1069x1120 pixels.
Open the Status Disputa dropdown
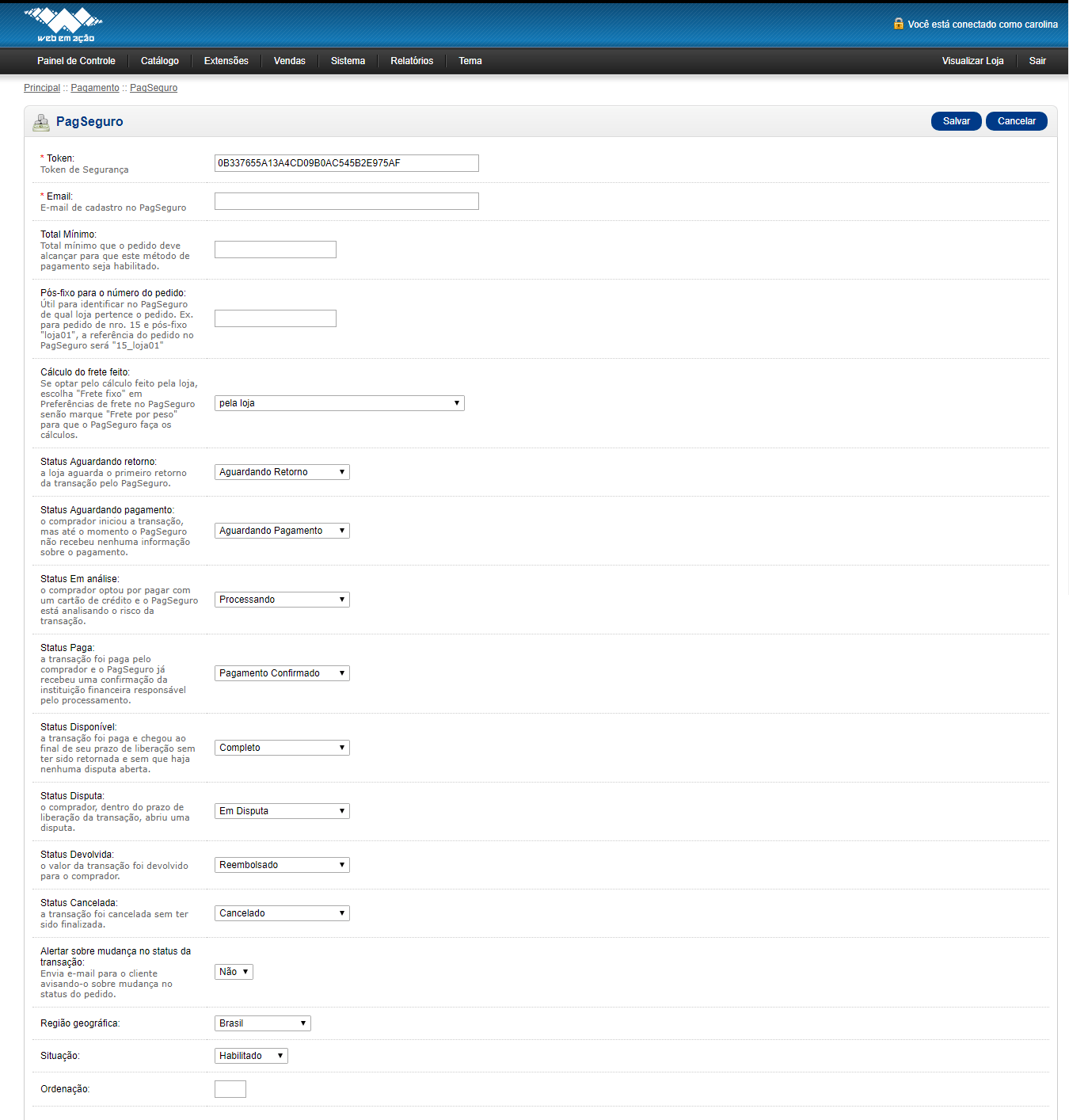pos(282,811)
